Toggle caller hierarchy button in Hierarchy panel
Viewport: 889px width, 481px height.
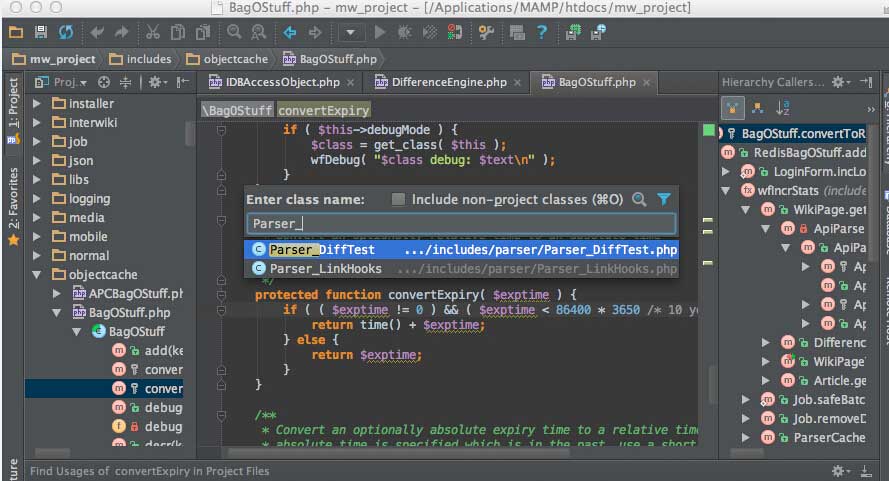coord(733,108)
